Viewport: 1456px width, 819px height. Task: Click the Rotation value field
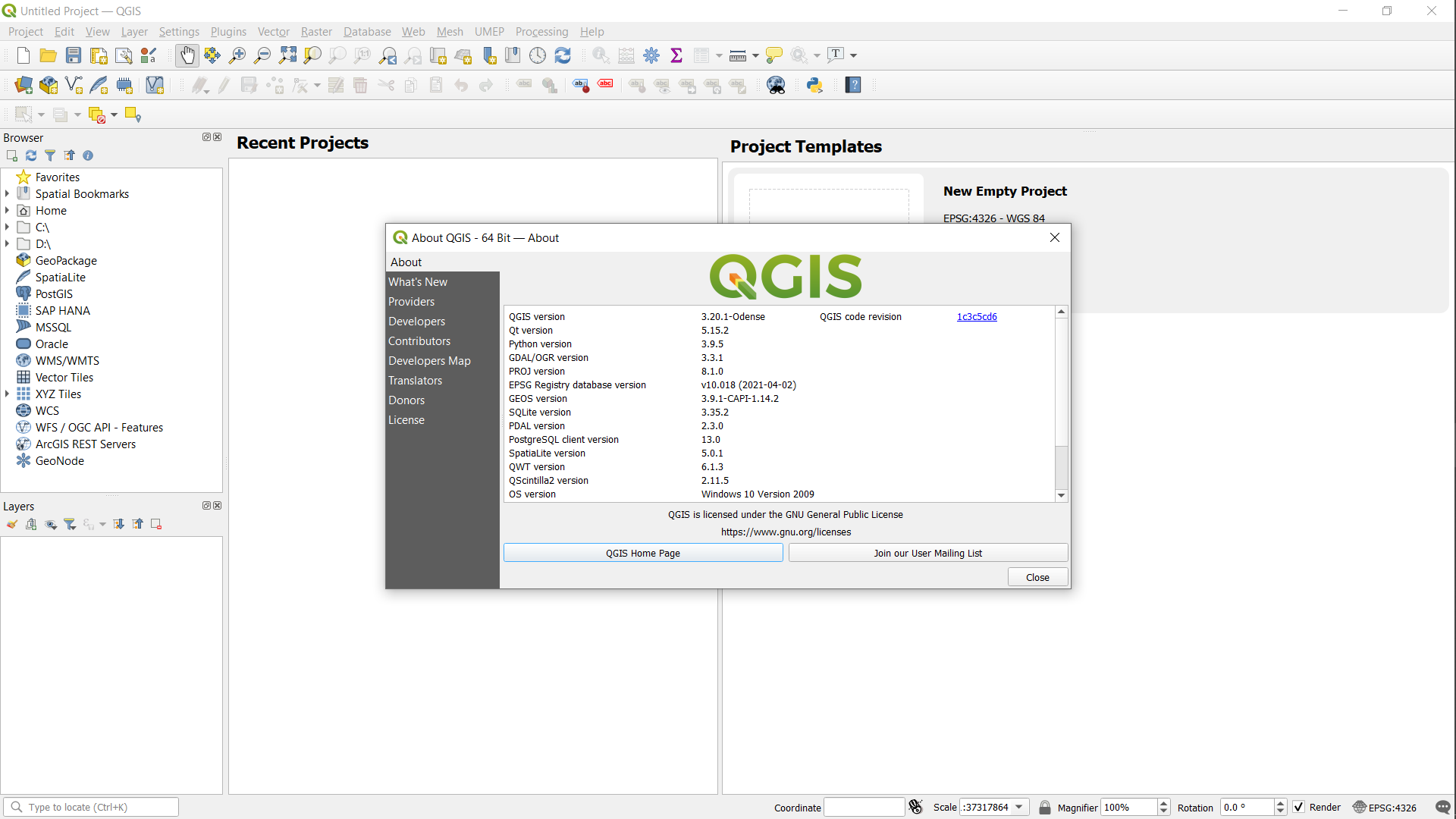point(1247,807)
